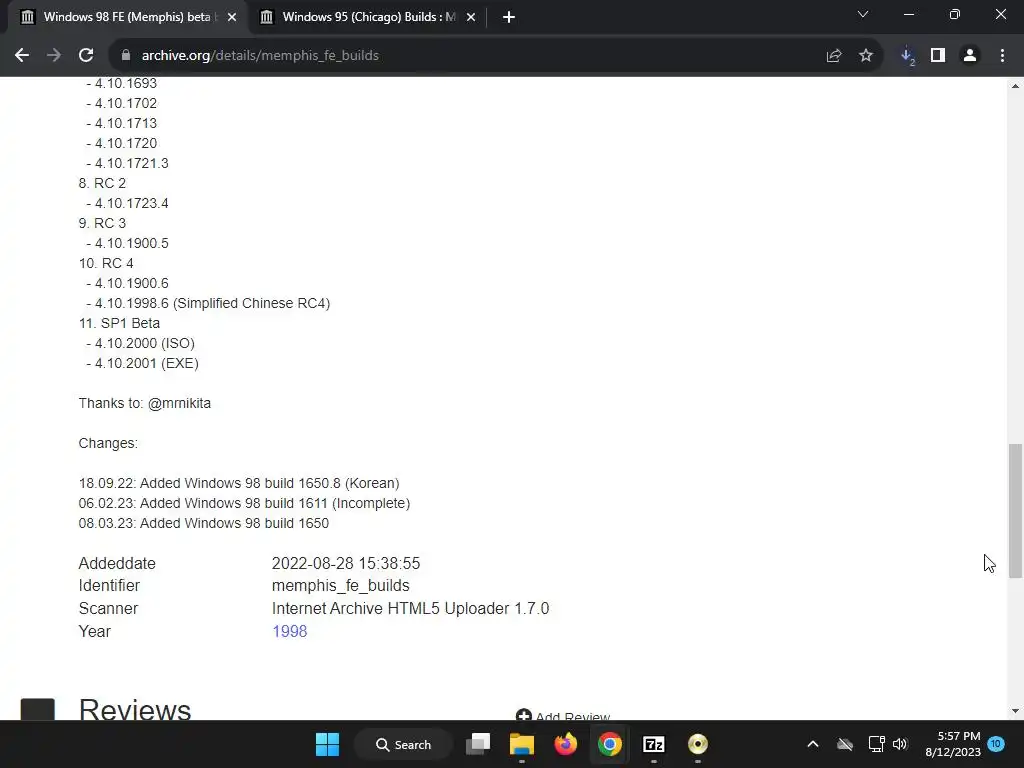Click '08.03.23: Added Windows 98 build 1650'
Screen dimensions: 1024x768
(x=204, y=524)
